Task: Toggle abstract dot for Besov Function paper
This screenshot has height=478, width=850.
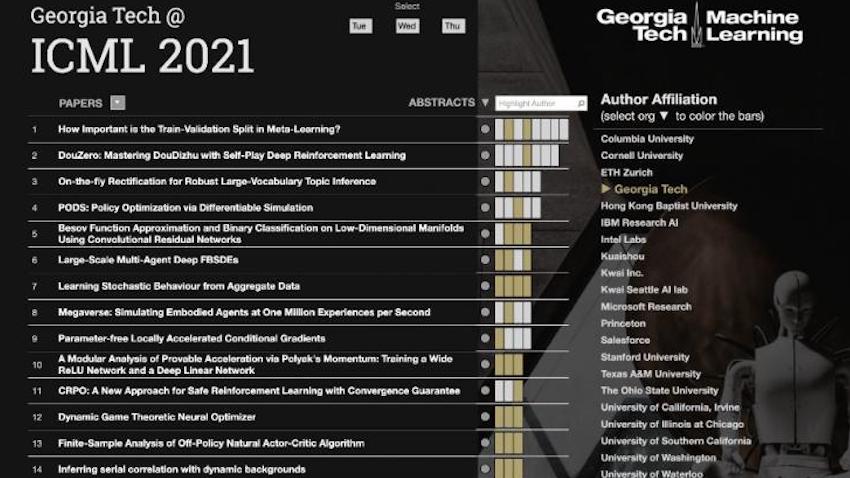Action: [485, 234]
